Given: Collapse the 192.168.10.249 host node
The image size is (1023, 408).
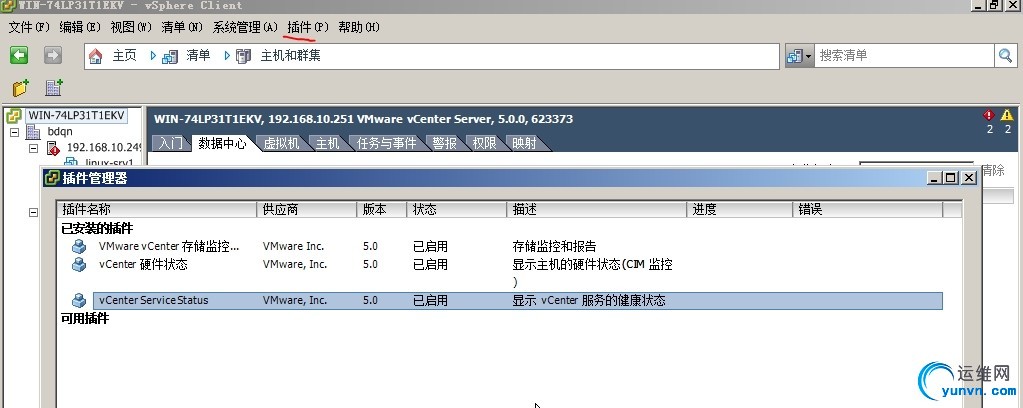Looking at the screenshot, I should point(34,148).
